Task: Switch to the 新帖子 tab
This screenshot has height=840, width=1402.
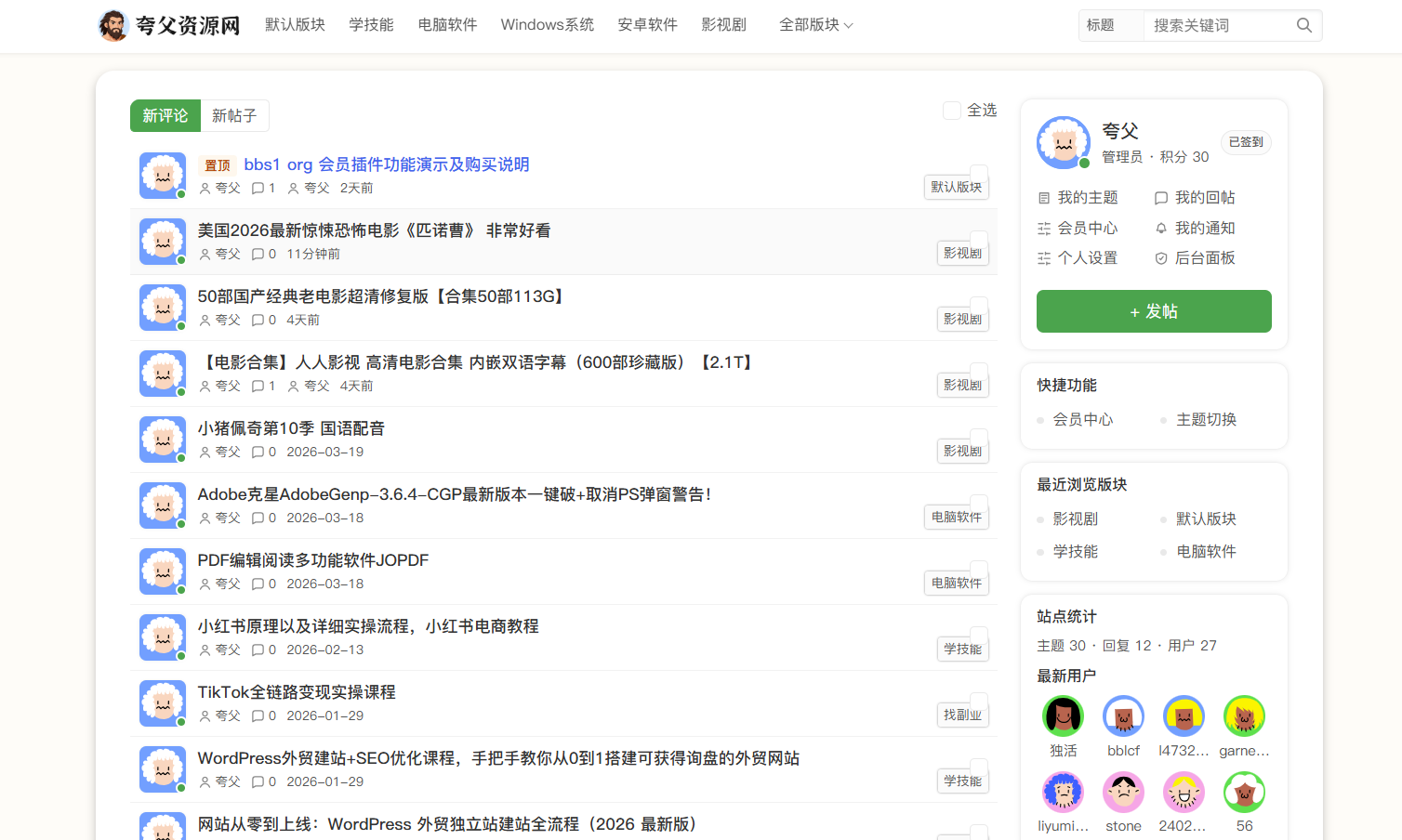Action: (x=234, y=116)
